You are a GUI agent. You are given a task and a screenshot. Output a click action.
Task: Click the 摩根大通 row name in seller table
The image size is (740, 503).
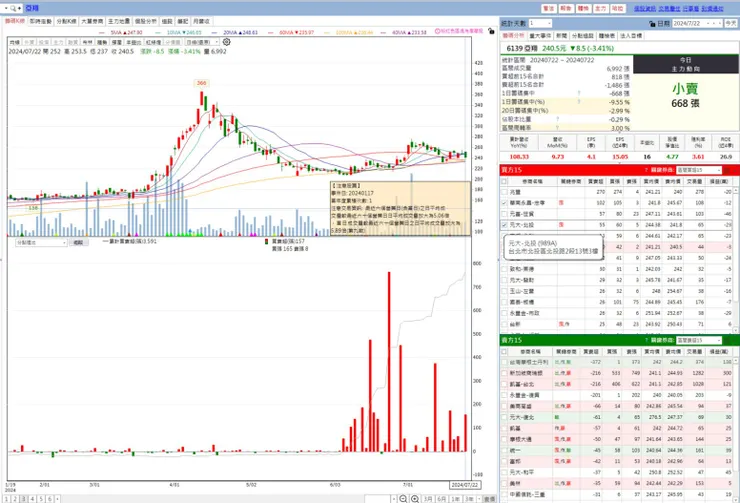[521, 439]
